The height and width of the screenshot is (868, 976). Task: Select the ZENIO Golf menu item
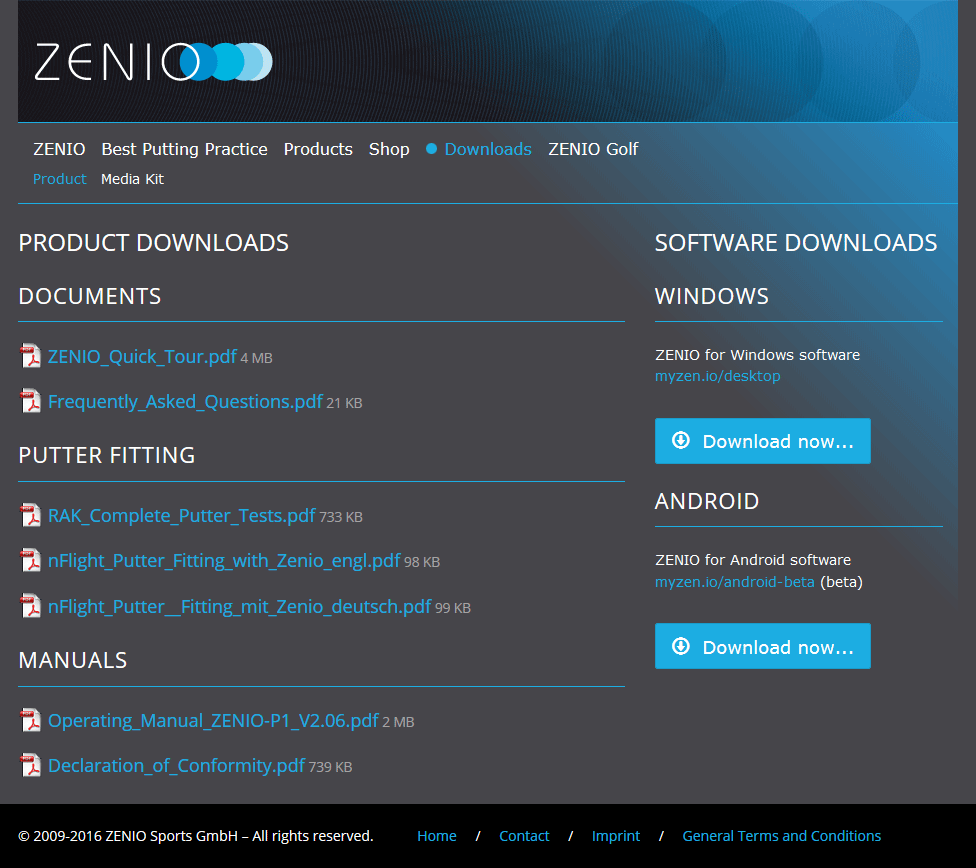[x=593, y=149]
